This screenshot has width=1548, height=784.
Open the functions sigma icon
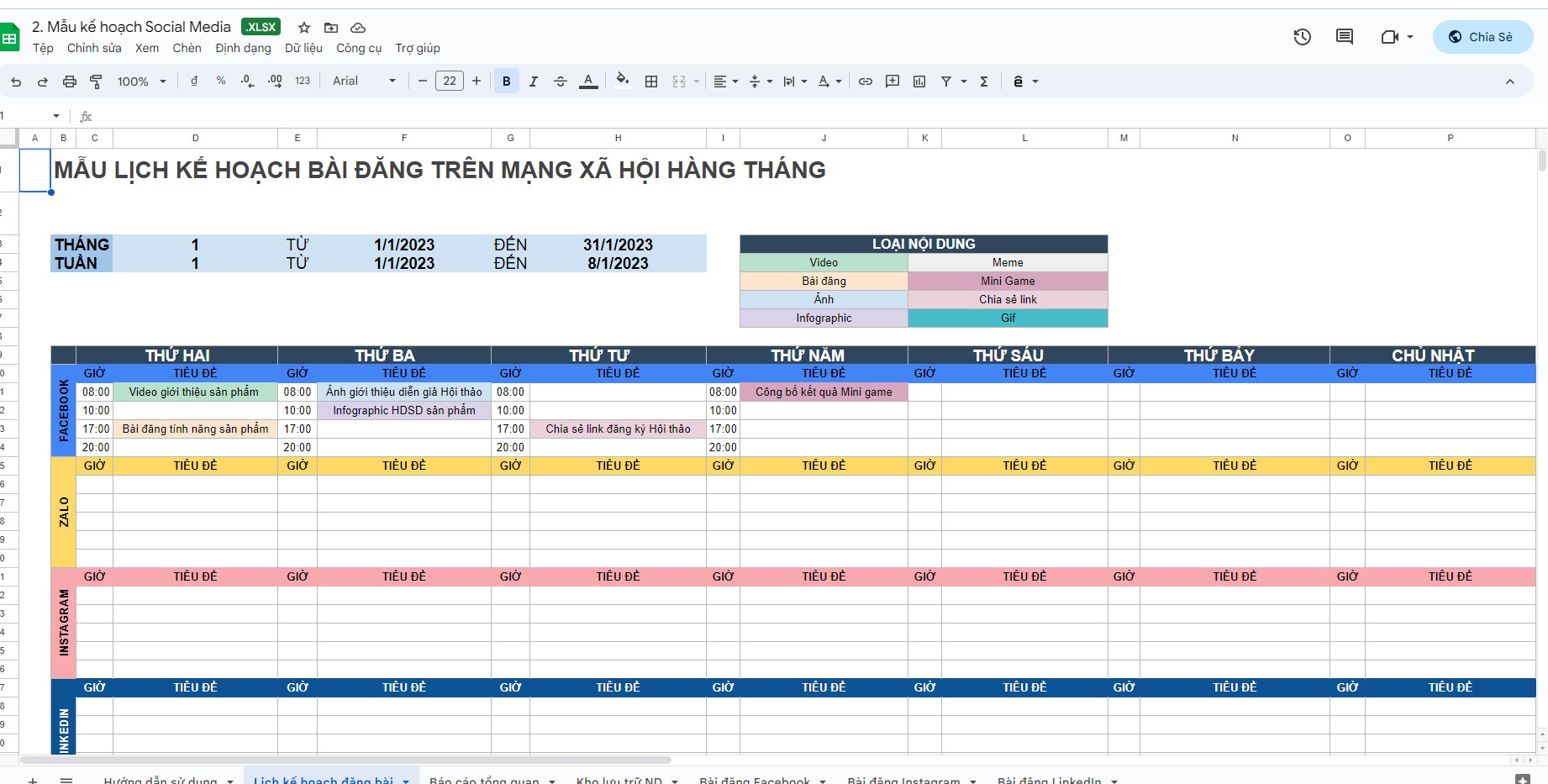click(x=984, y=81)
